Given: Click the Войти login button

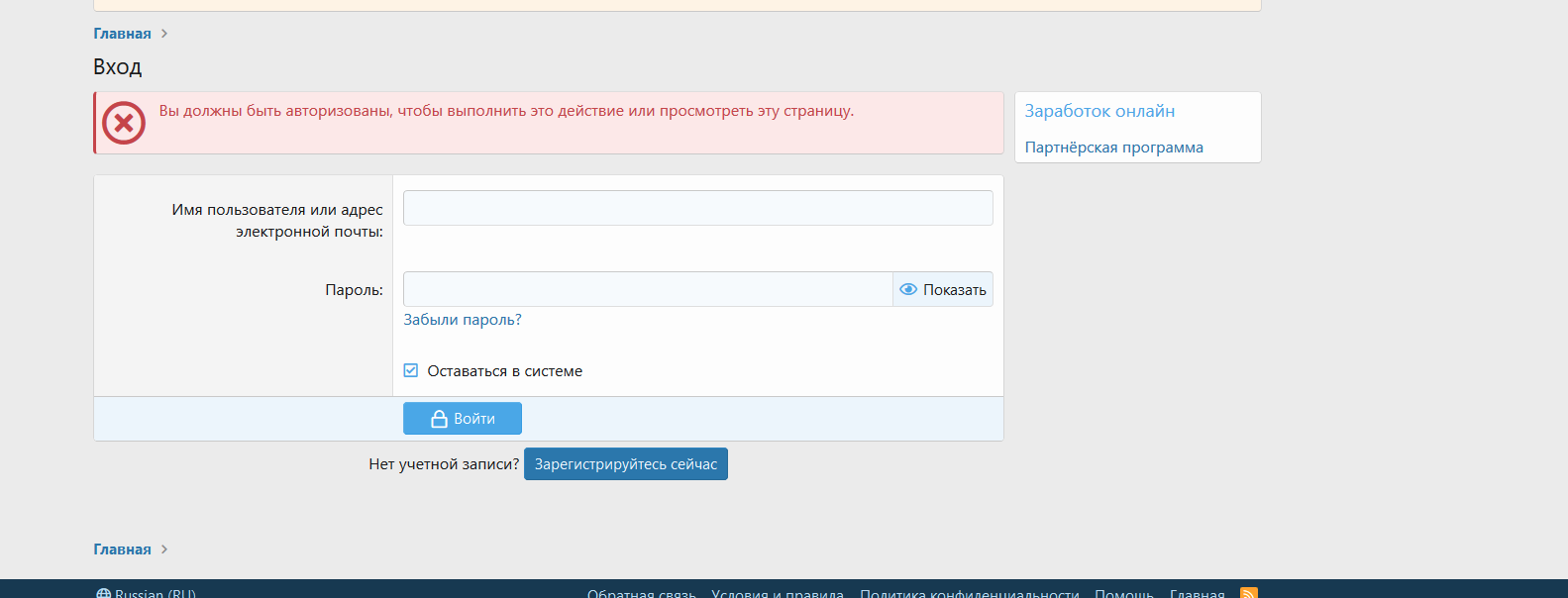Looking at the screenshot, I should click(x=463, y=419).
